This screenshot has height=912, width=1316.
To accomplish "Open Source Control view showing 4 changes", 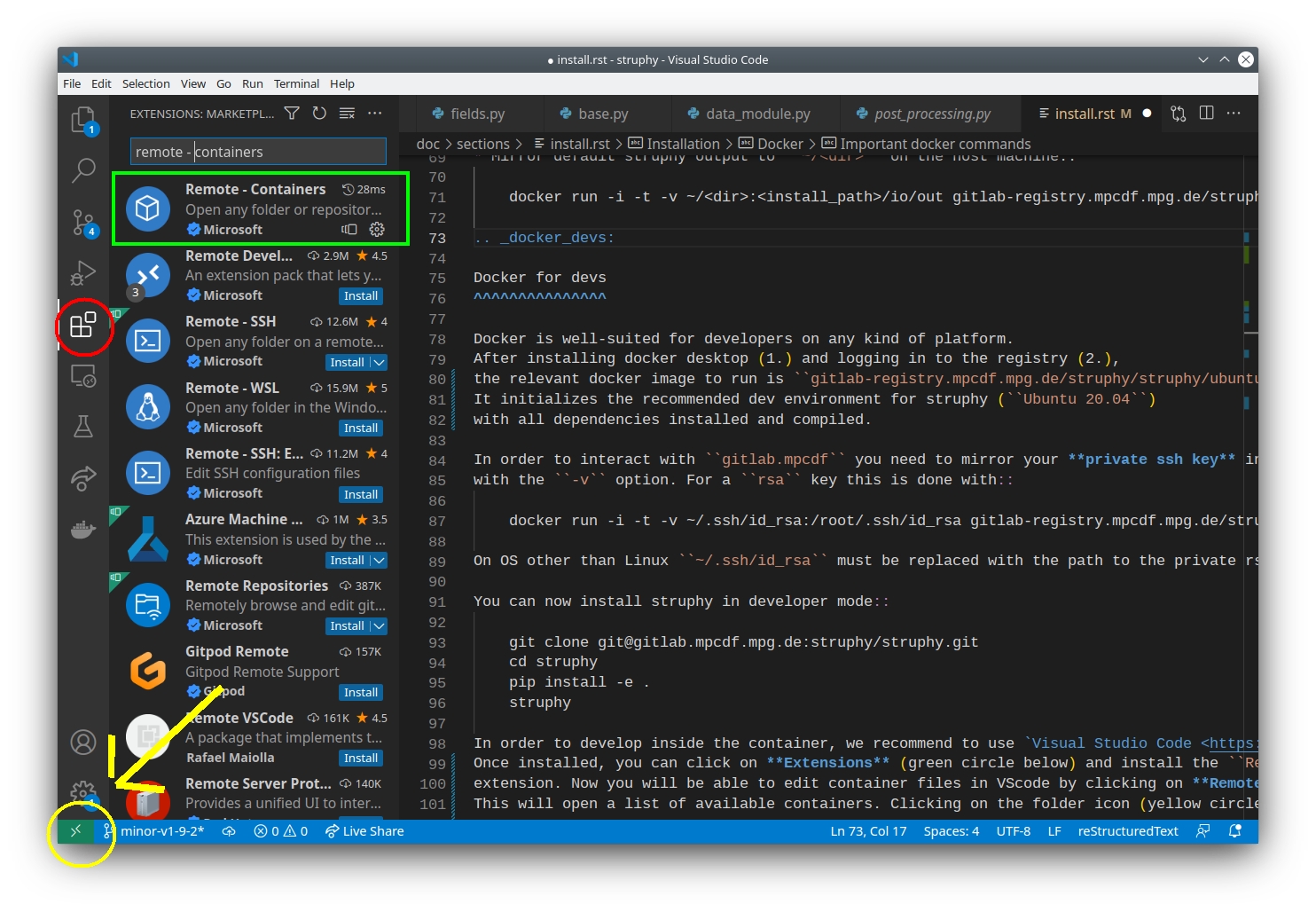I will pos(83,222).
